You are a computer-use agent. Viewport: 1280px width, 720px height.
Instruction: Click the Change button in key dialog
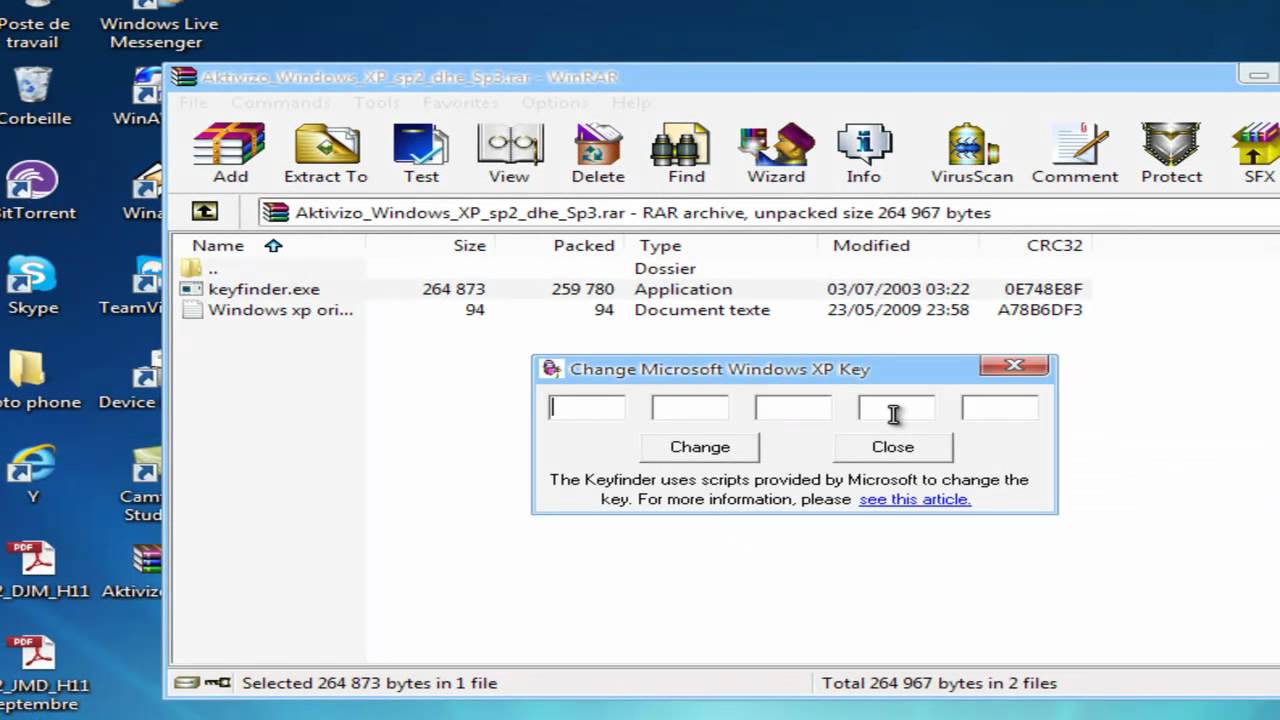700,447
